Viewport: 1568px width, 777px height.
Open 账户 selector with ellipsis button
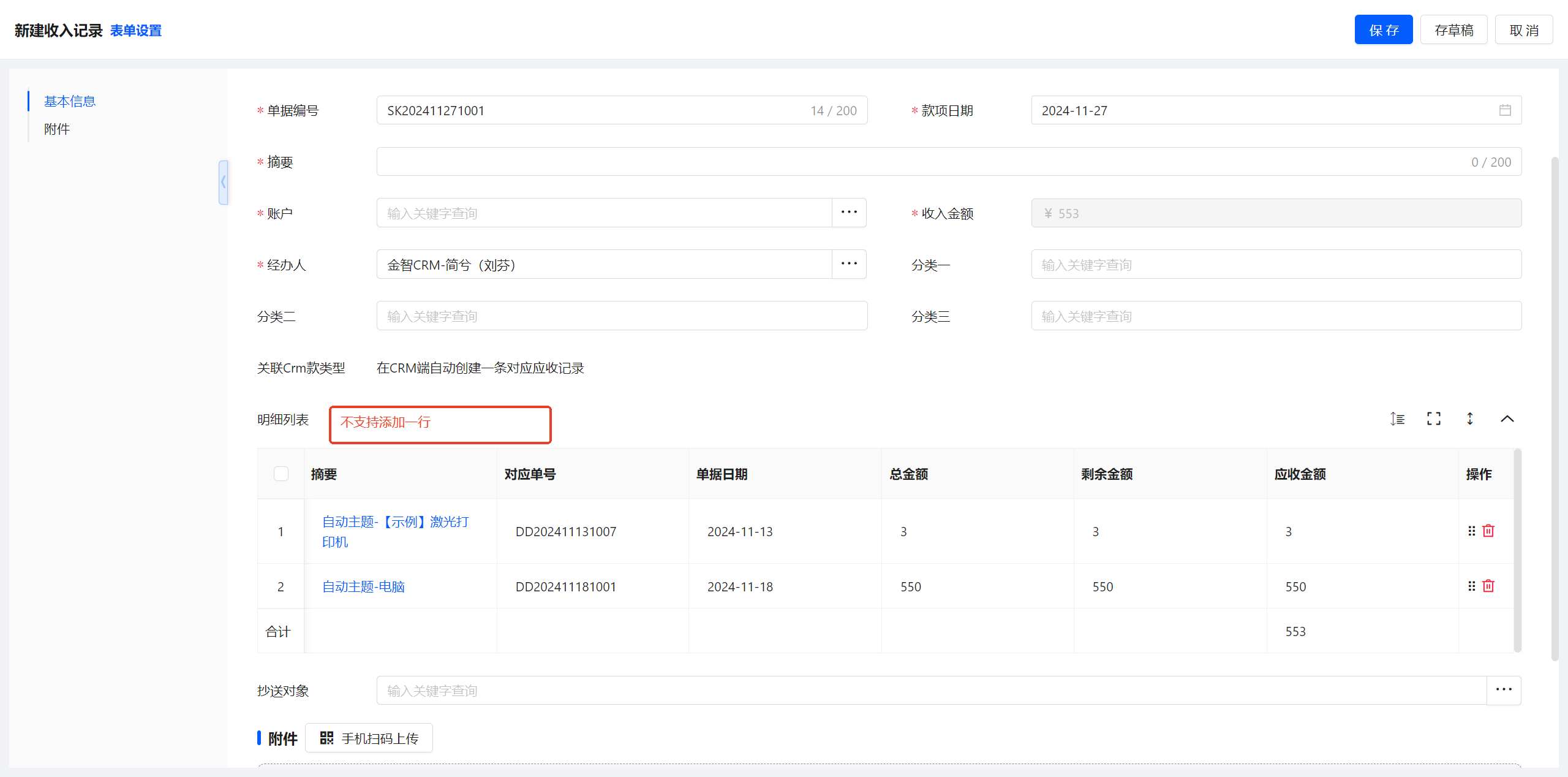[x=849, y=213]
